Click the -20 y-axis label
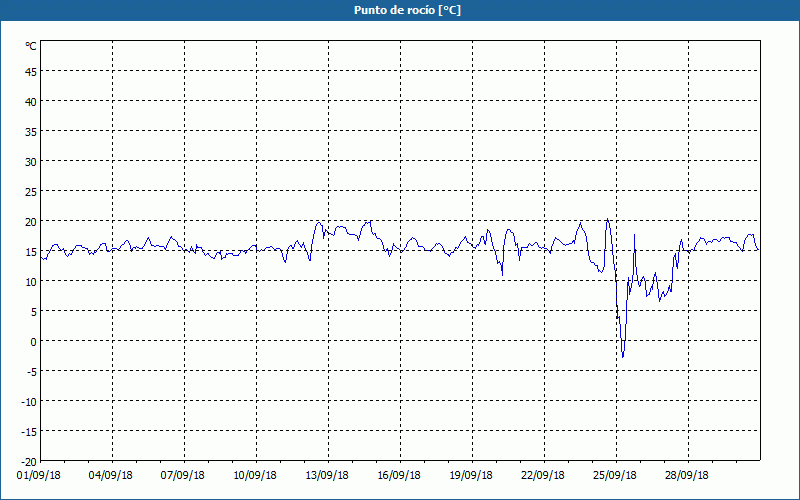The width and height of the screenshot is (800, 500). point(28,462)
